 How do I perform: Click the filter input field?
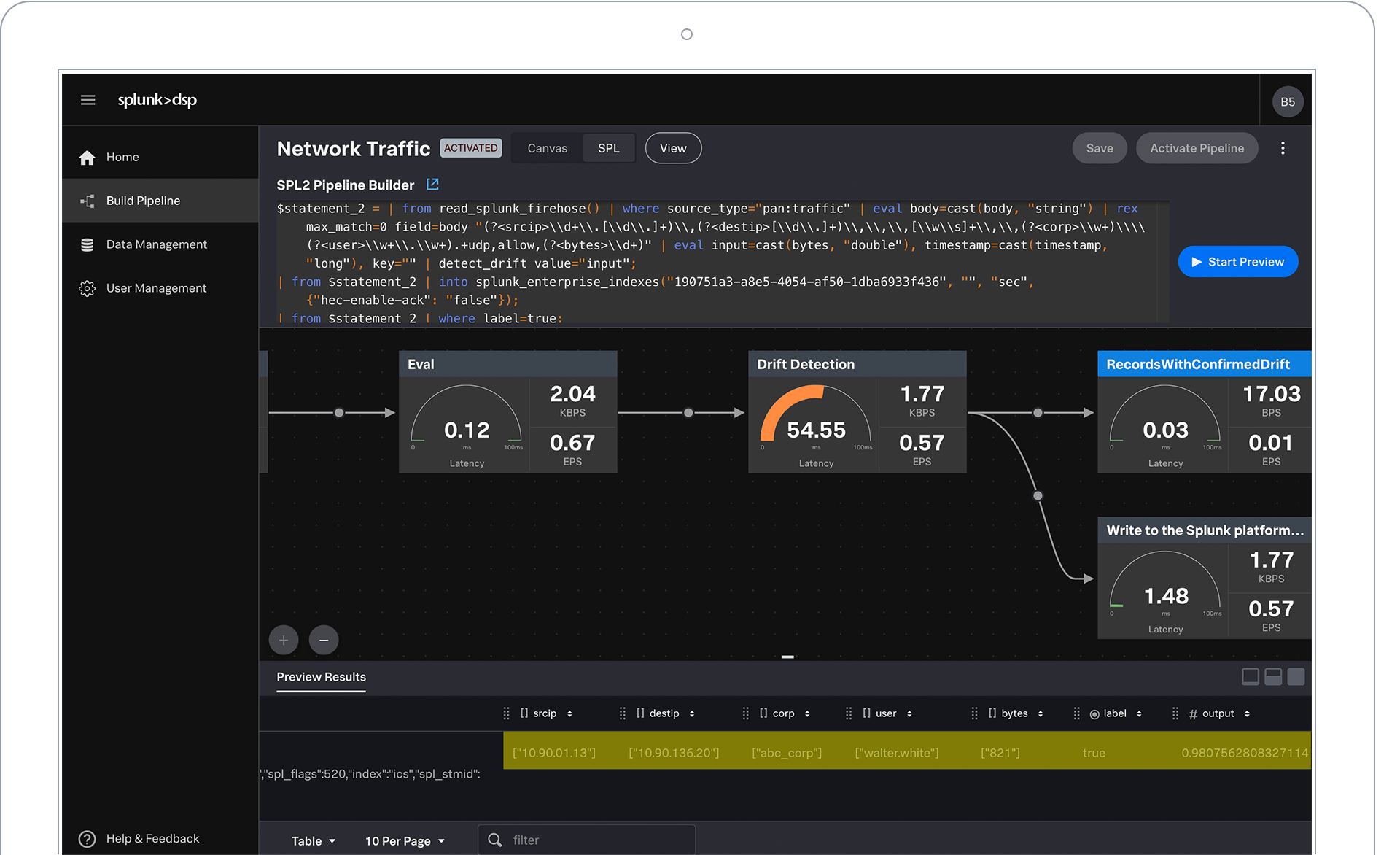587,840
